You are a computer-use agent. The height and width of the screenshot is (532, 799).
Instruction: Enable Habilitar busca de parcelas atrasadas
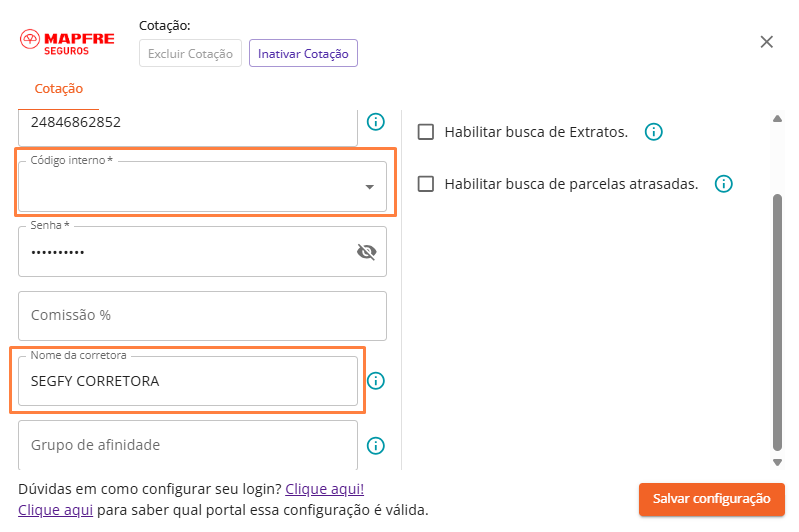[426, 184]
